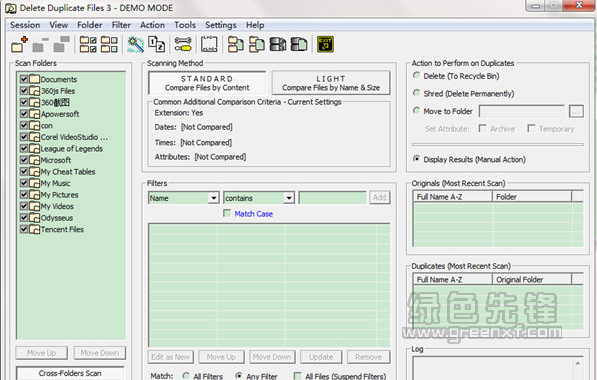597x380 pixels.
Task: Click the filter Remove button
Action: click(369, 357)
